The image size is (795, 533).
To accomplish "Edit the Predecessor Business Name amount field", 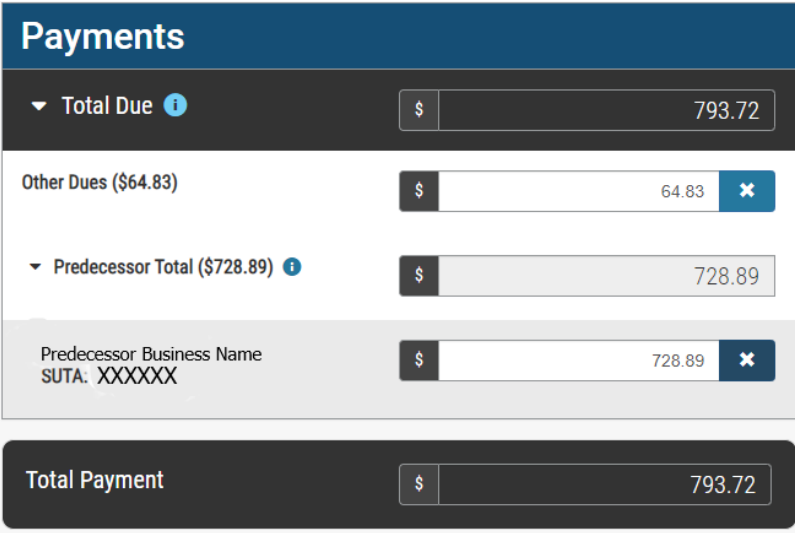I will pyautogui.click(x=579, y=361).
